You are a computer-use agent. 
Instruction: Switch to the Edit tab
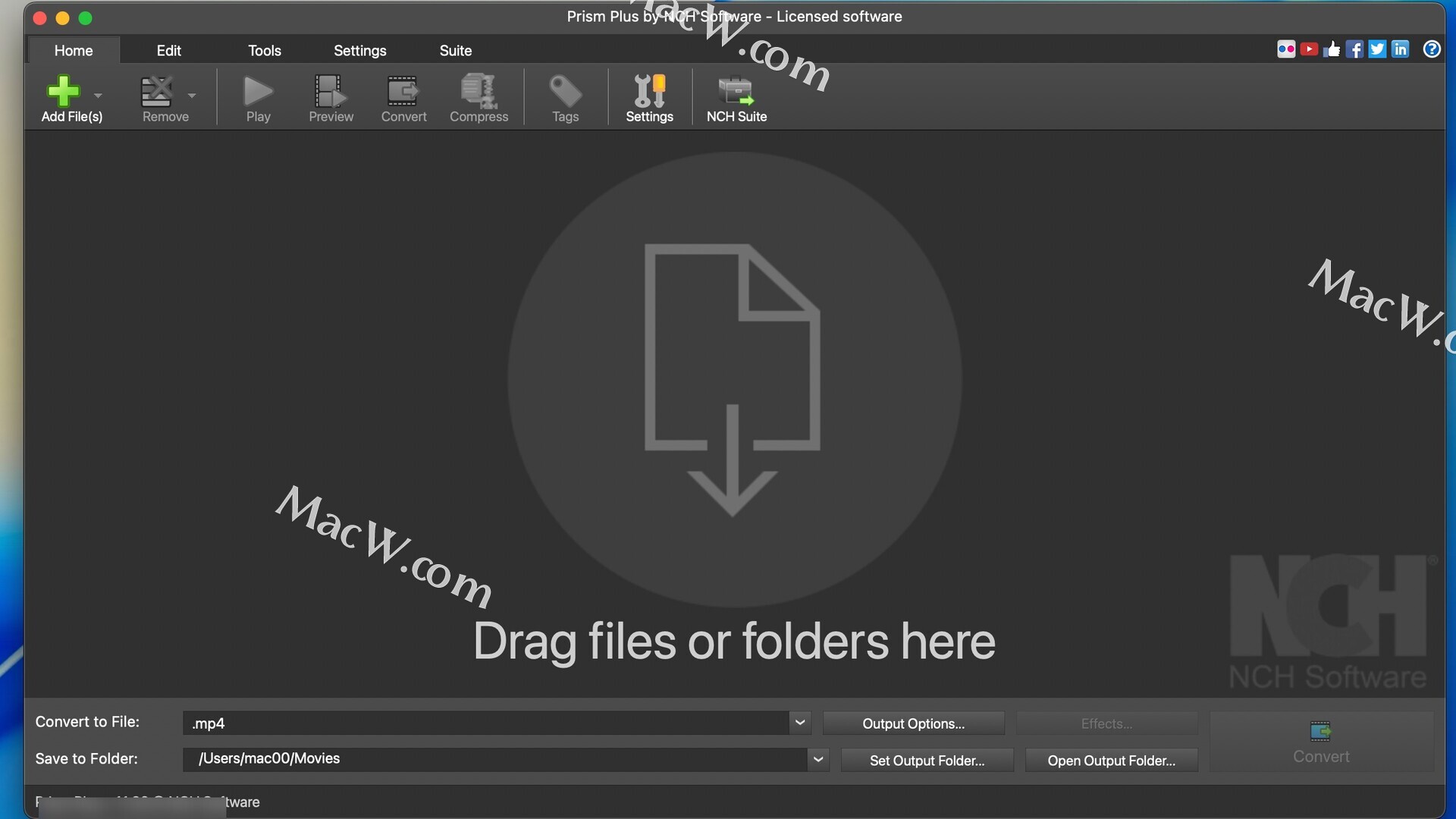pos(168,51)
